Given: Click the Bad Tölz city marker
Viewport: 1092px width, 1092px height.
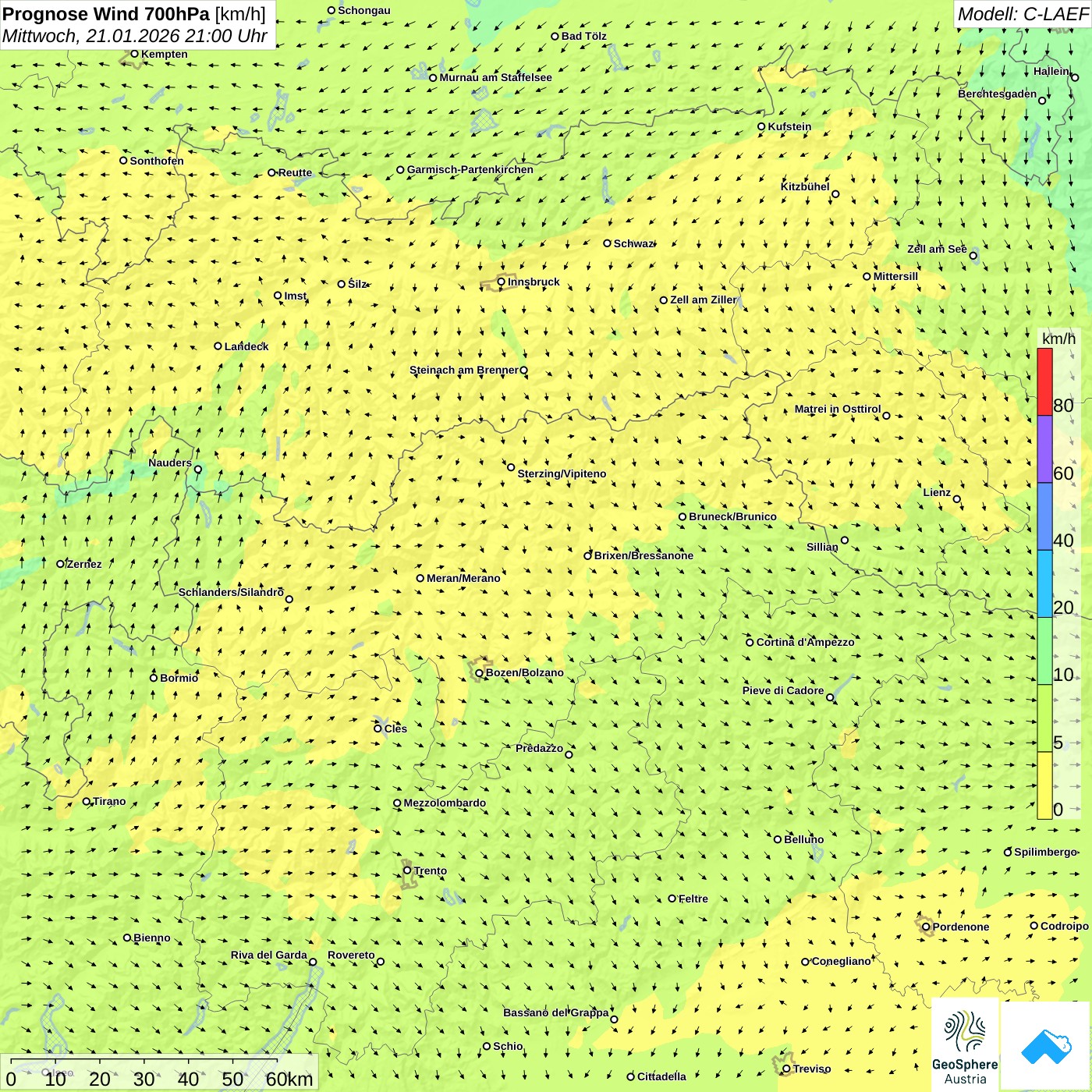Looking at the screenshot, I should (555, 36).
